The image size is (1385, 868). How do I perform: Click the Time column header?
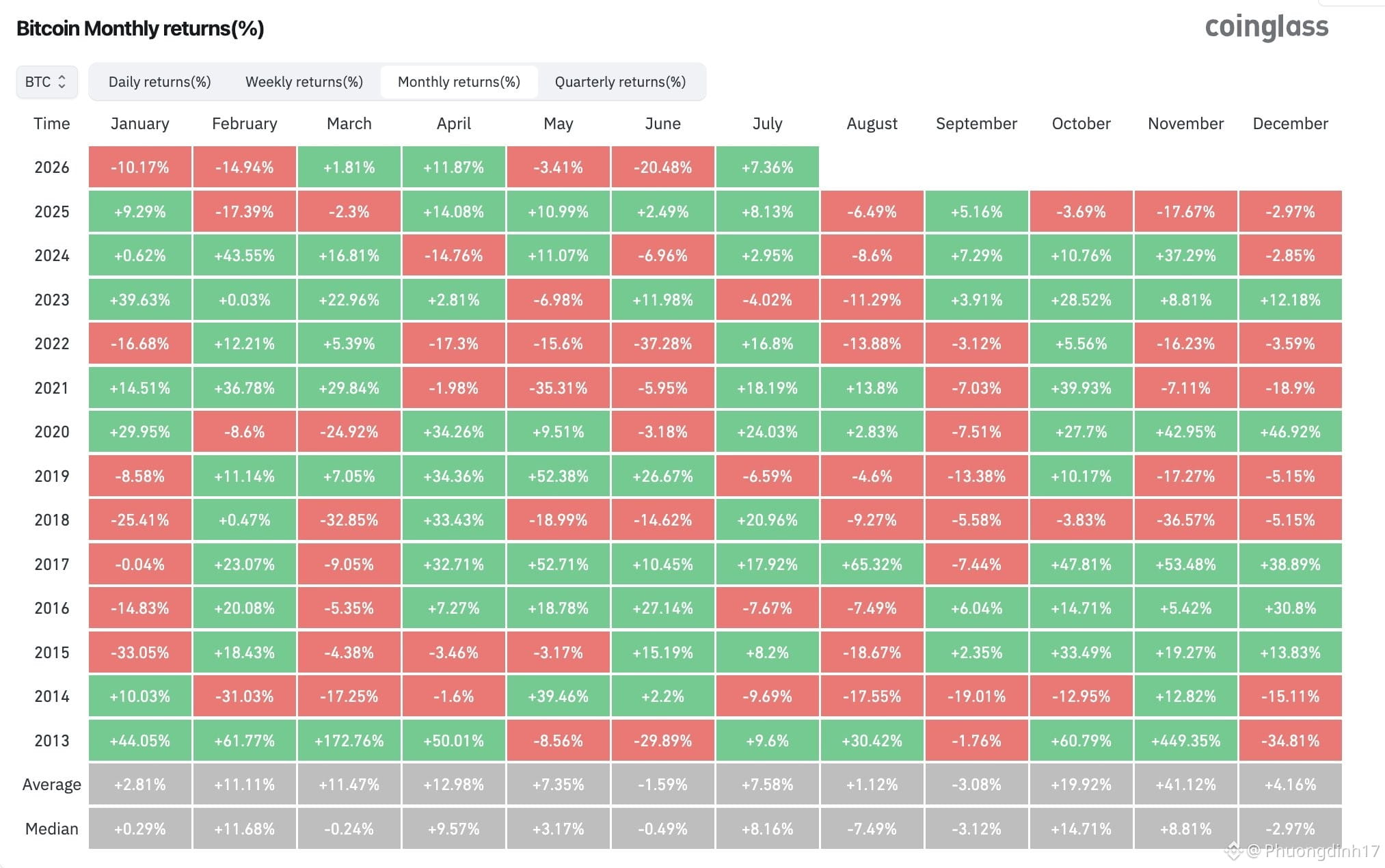pyautogui.click(x=52, y=124)
